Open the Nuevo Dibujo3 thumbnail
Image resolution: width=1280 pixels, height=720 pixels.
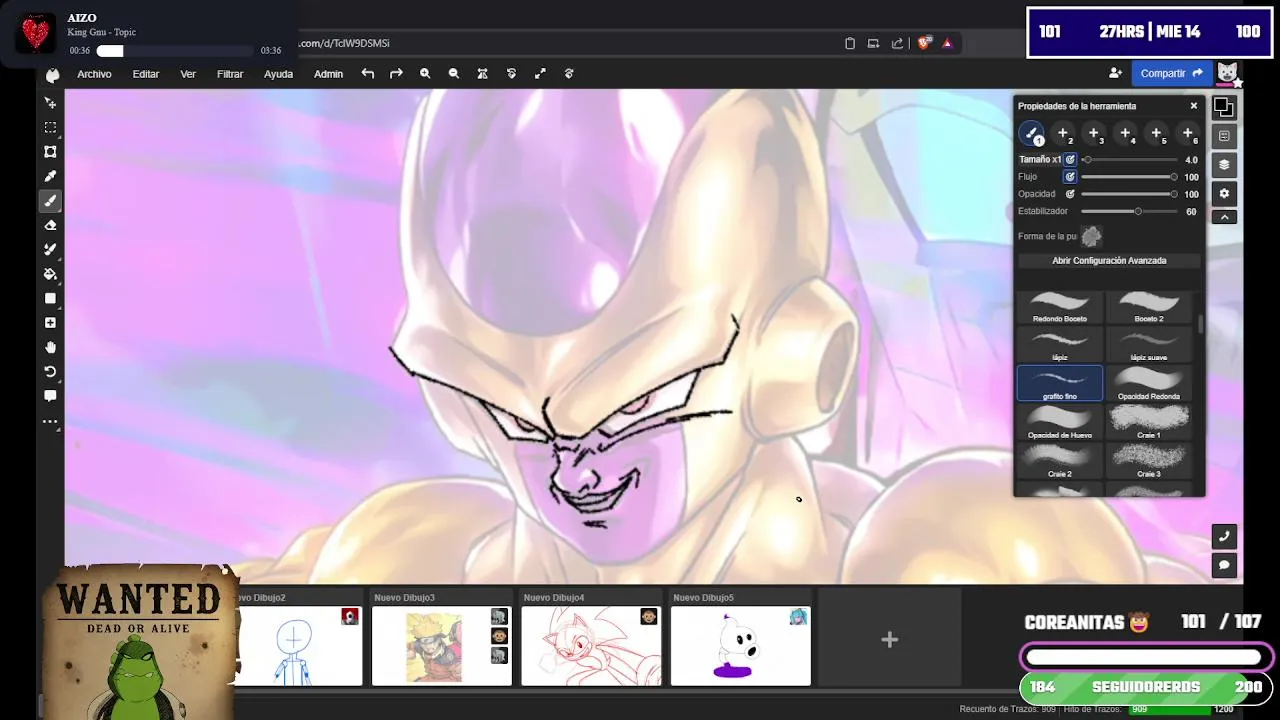pos(441,645)
